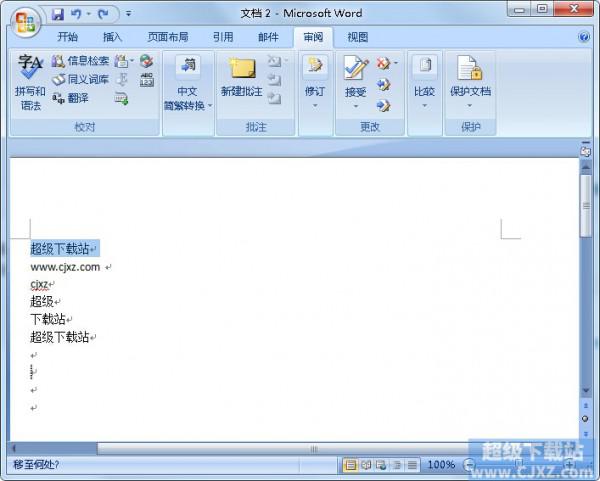This screenshot has height=481, width=600.
Task: Click the horizontal scrollbar left arrow
Action: click(14, 449)
